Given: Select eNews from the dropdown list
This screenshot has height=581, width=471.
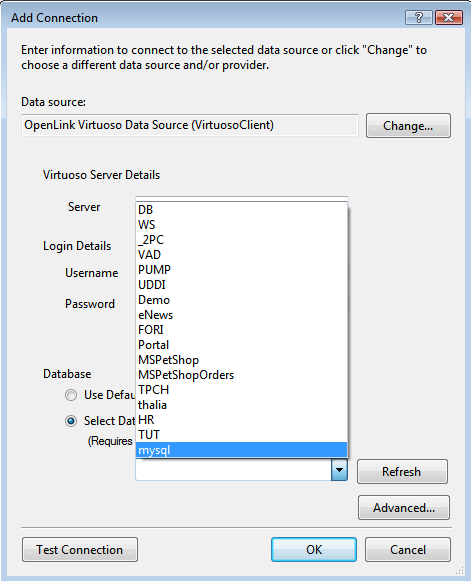Looking at the screenshot, I should [241, 315].
